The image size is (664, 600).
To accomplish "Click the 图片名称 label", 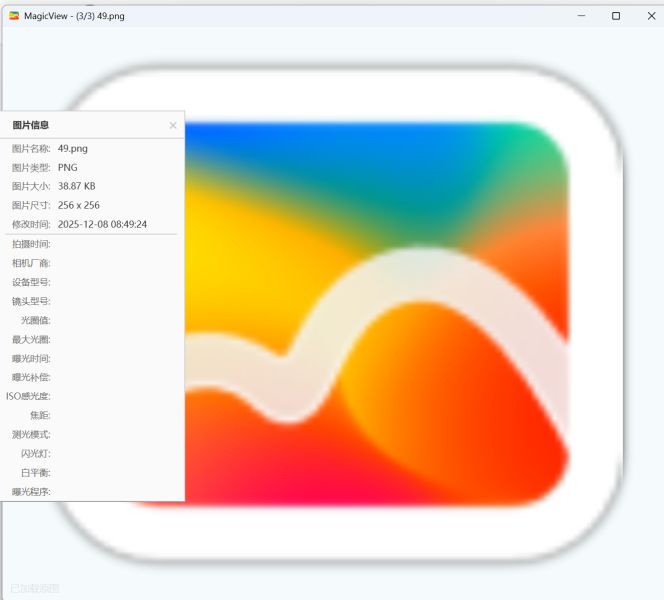I will tap(31, 149).
